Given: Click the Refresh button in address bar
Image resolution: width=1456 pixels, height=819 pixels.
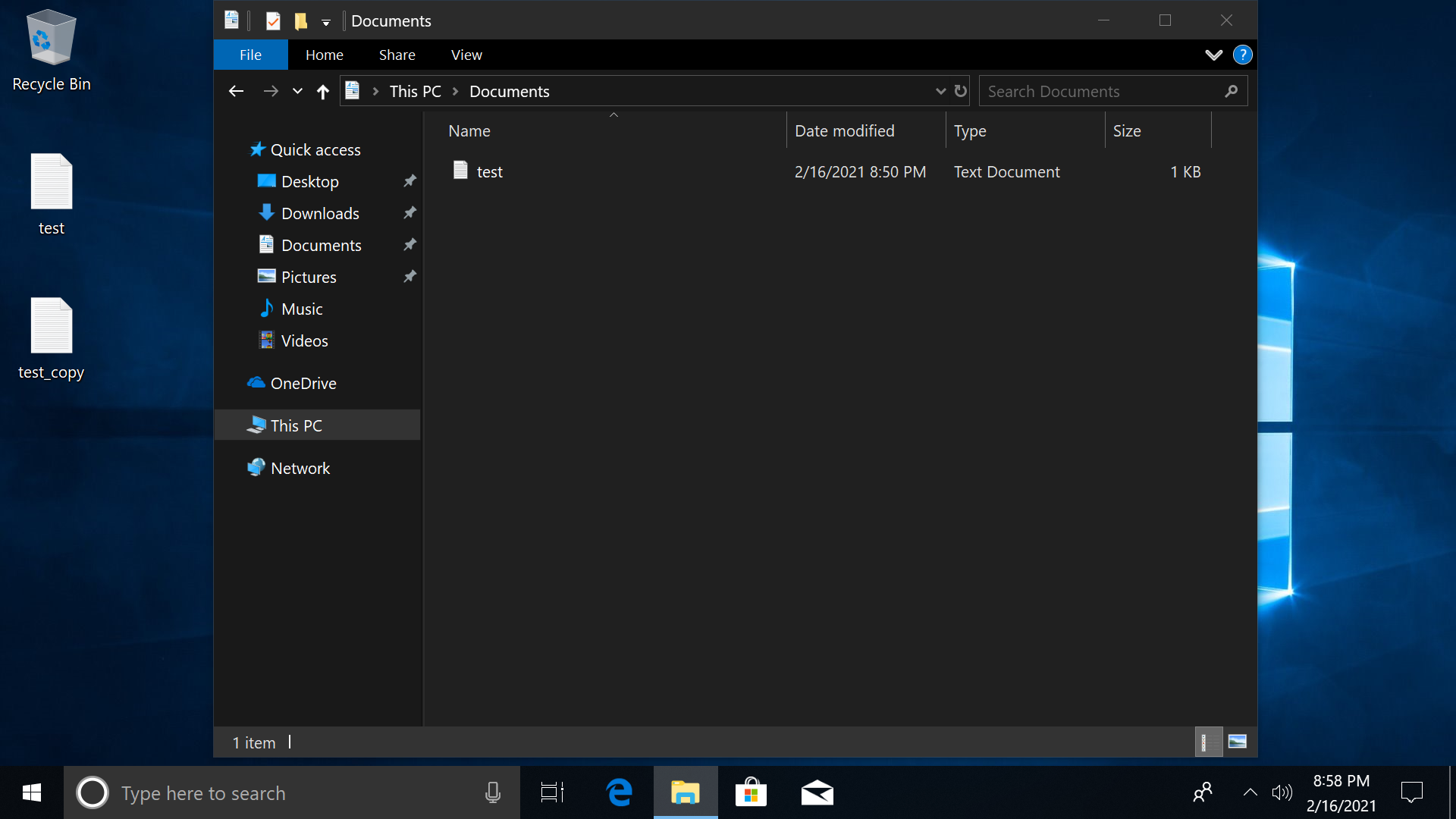Looking at the screenshot, I should [961, 91].
